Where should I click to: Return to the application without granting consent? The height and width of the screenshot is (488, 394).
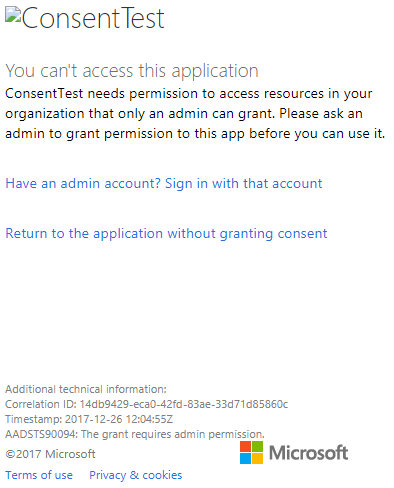coord(166,234)
